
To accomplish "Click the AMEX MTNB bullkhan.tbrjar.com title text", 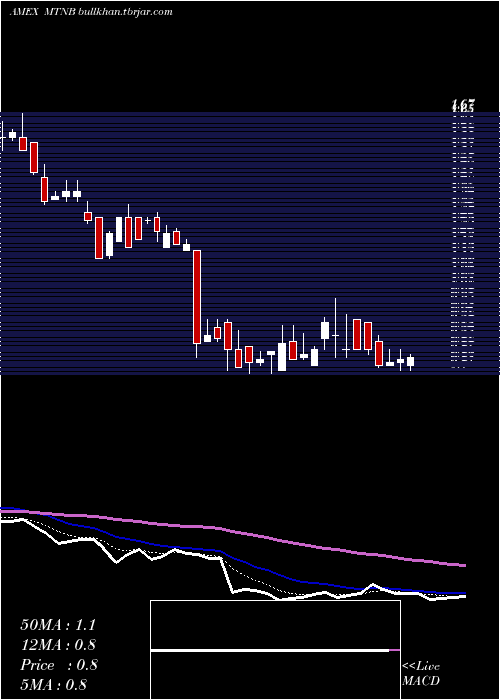I will 91,12.
